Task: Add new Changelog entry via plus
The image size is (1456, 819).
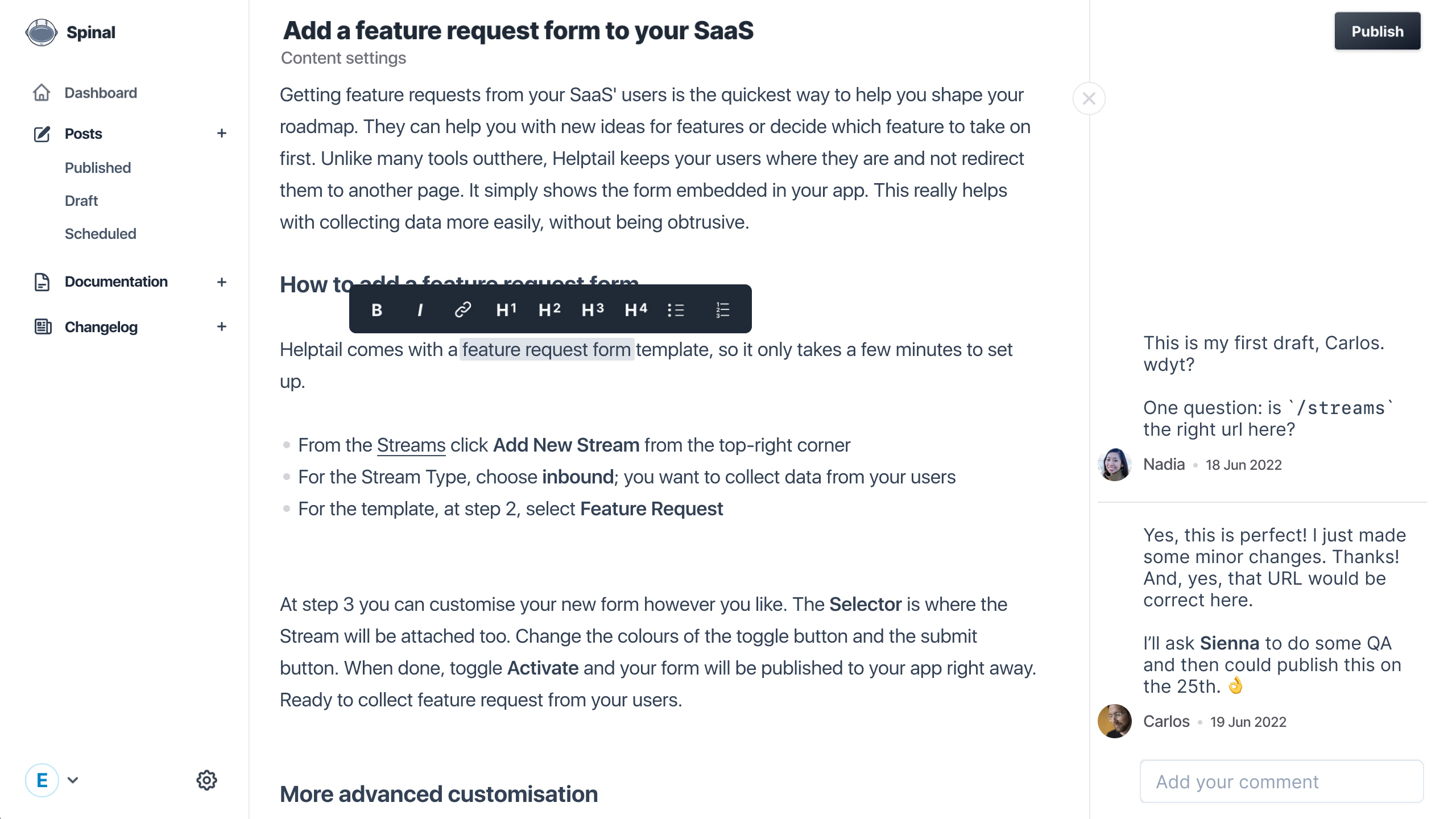Action: point(222,327)
